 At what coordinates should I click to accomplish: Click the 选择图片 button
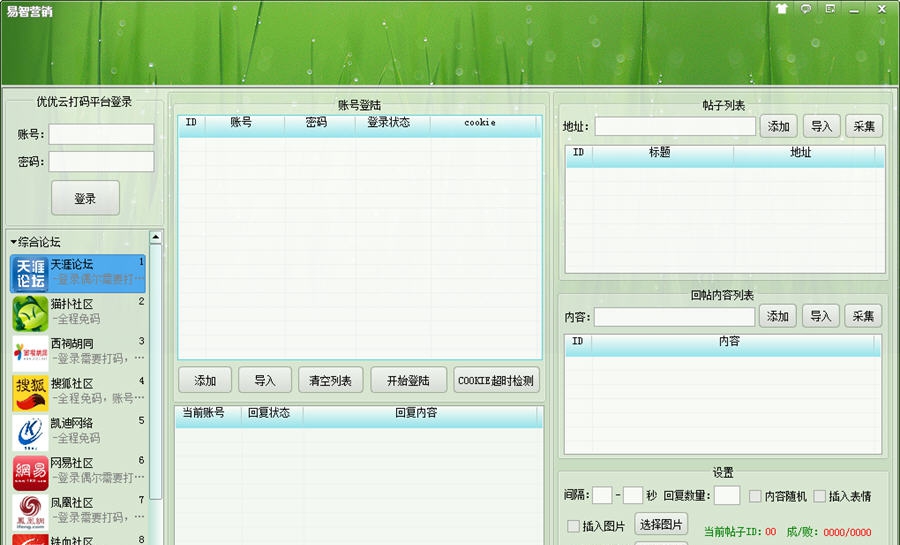(x=661, y=524)
